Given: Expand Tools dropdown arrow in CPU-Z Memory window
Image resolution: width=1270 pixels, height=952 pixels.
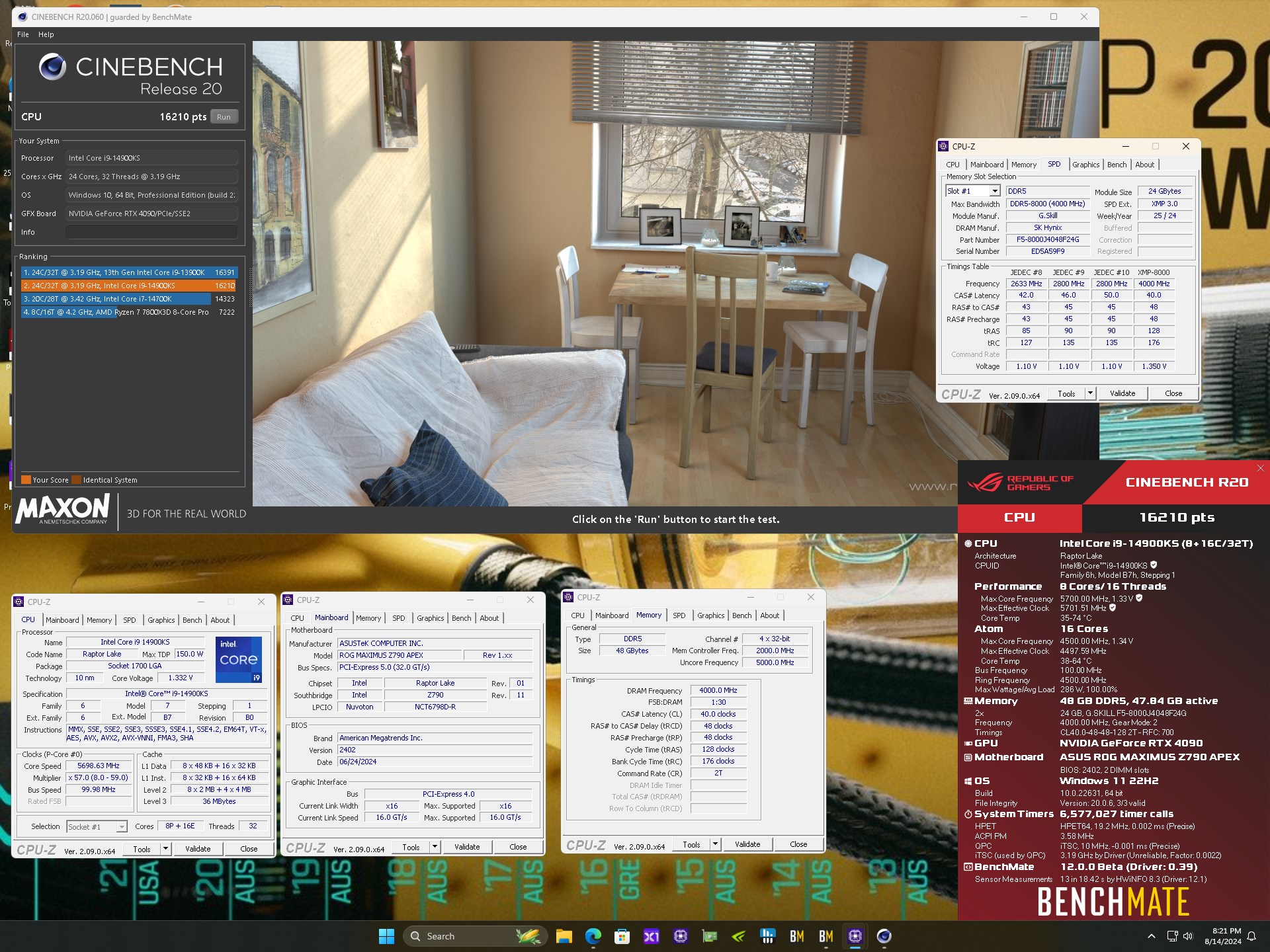Looking at the screenshot, I should pos(715,844).
